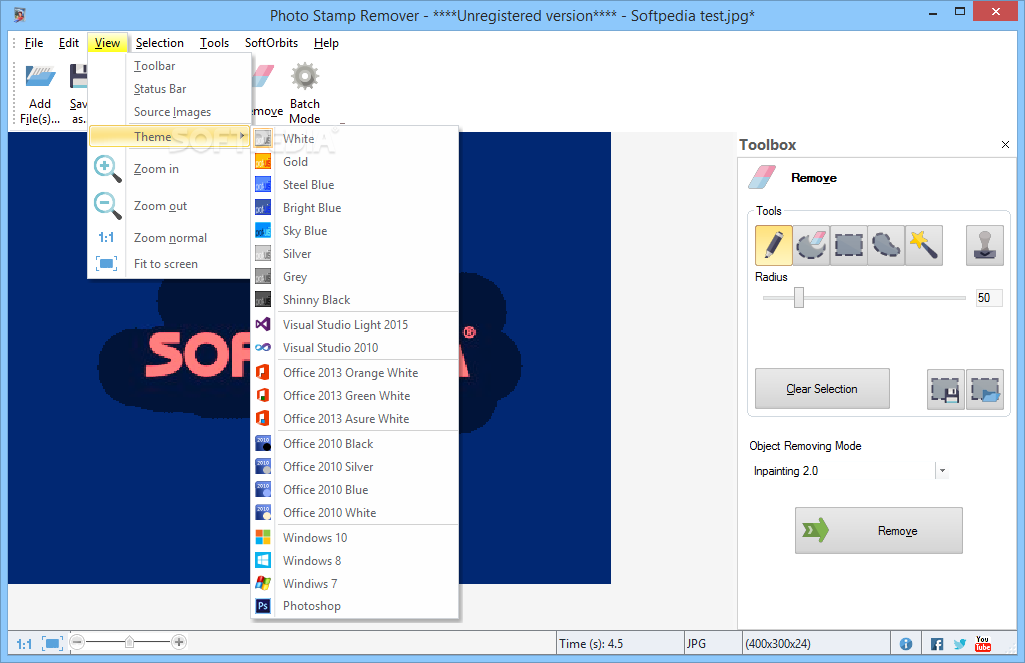1025x663 pixels.
Task: Apply Office 2013 Asure White theme
Action: (x=355, y=418)
